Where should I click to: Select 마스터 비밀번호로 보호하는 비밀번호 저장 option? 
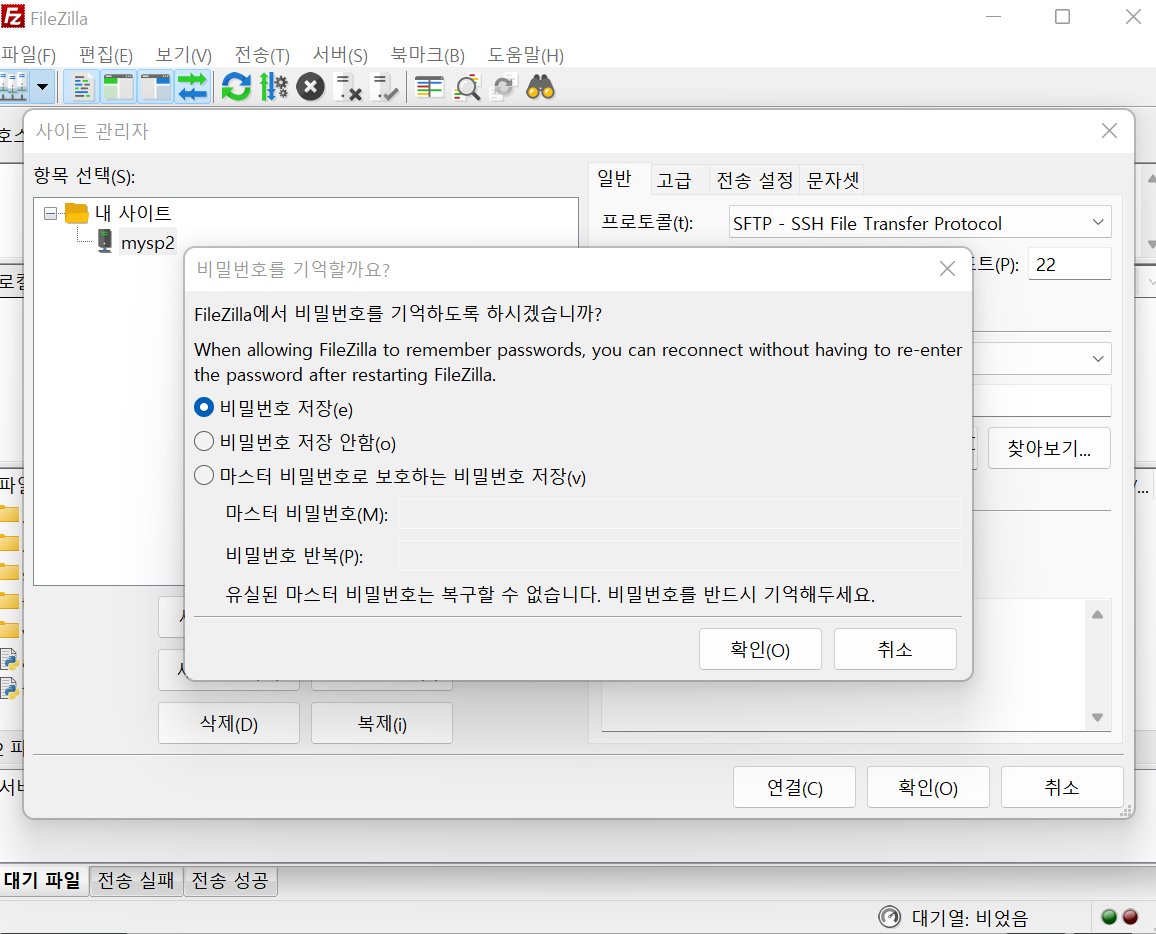point(203,475)
